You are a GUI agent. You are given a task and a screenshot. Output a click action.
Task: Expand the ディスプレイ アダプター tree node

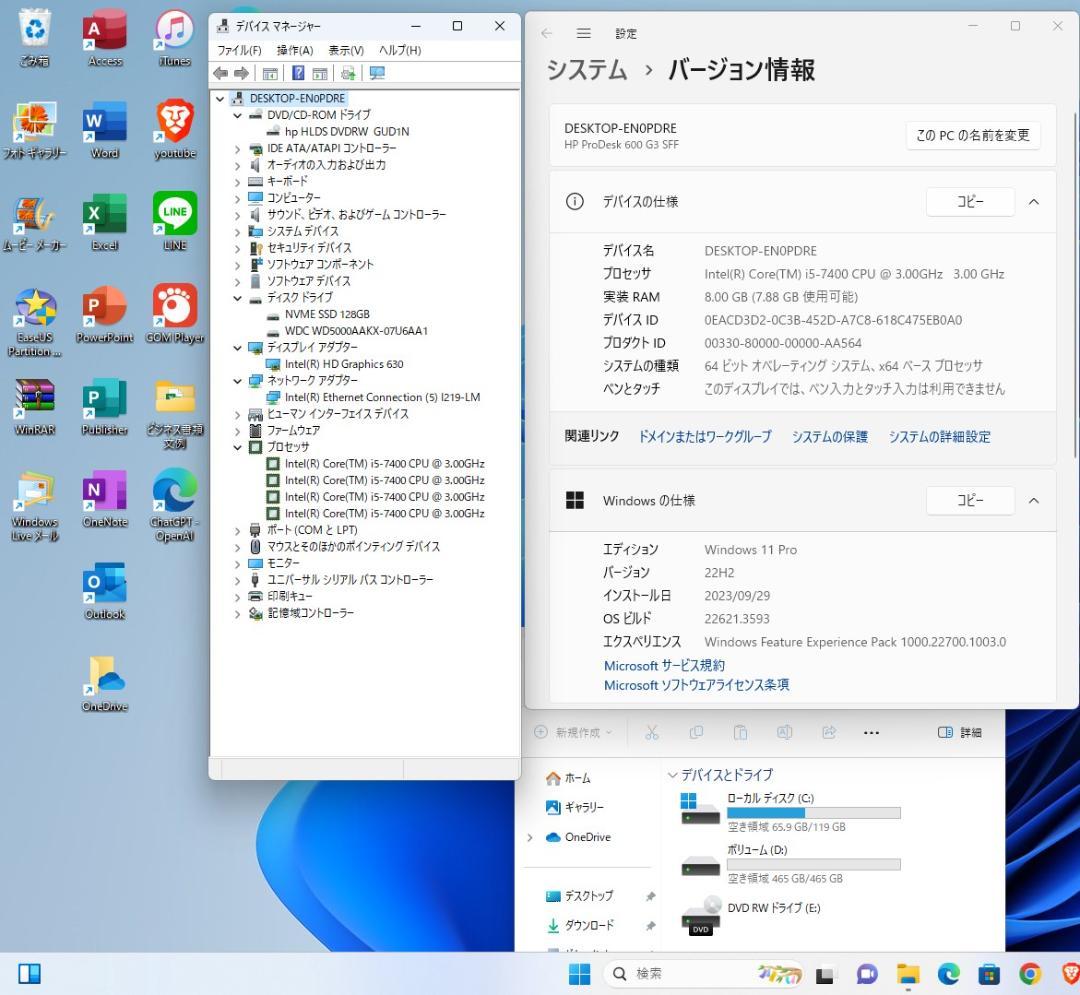tap(237, 347)
